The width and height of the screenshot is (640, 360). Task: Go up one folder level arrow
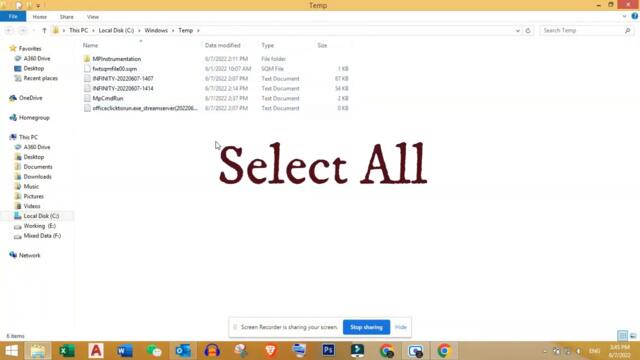pos(44,31)
